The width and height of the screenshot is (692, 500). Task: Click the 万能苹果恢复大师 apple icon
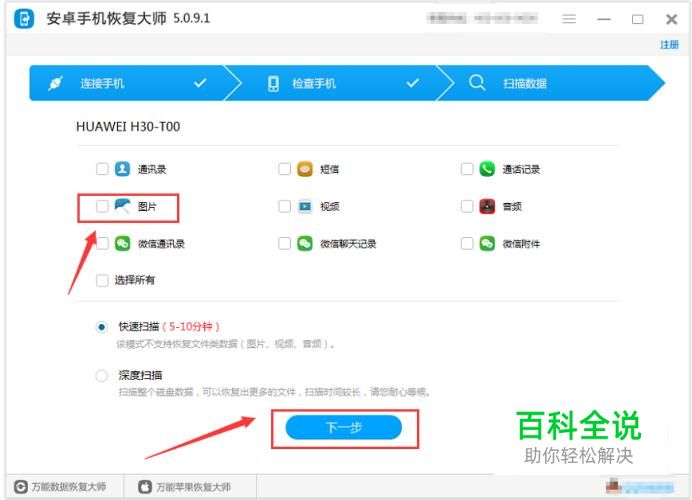coord(145,487)
